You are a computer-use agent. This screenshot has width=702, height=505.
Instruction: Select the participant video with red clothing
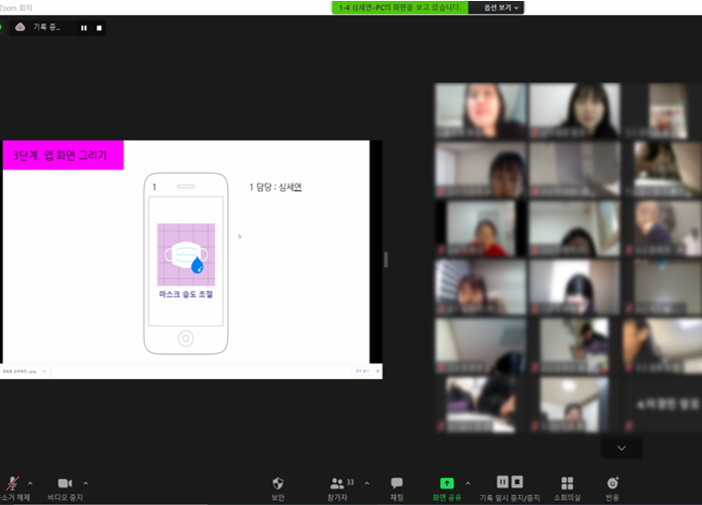tap(481, 228)
